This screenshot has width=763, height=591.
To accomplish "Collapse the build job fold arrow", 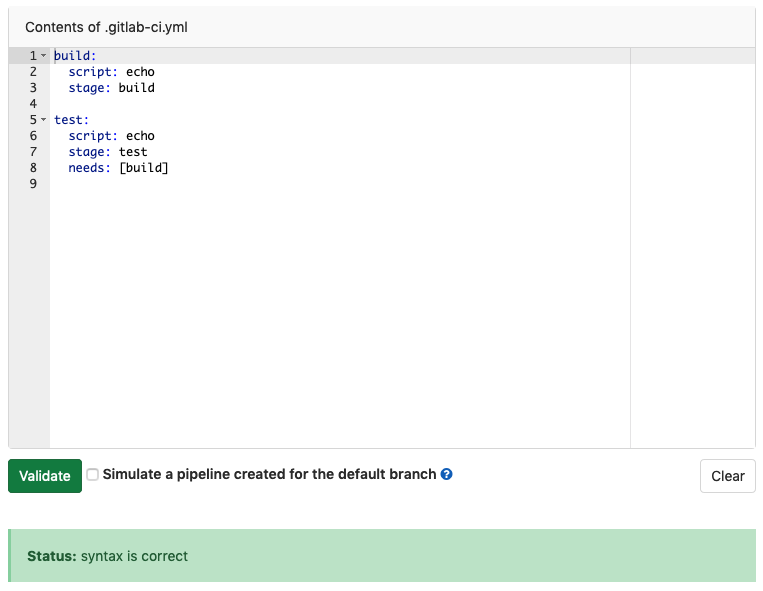I will point(44,56).
